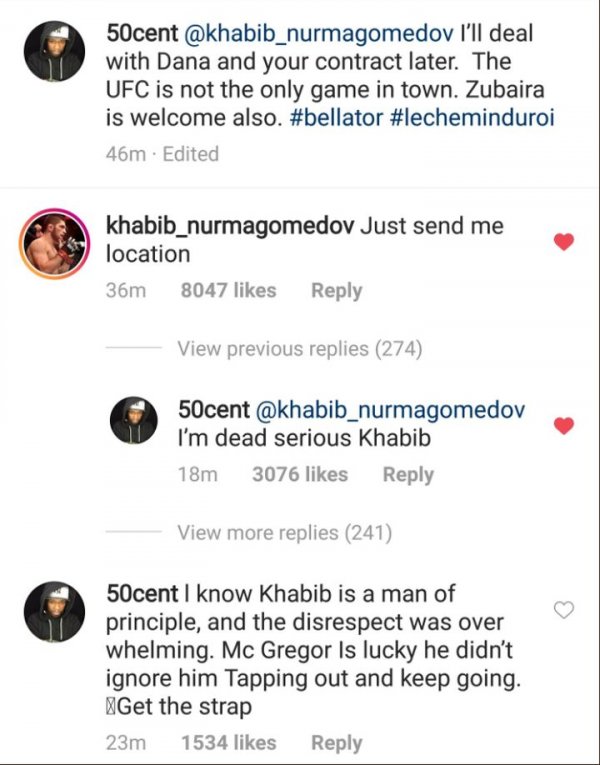This screenshot has width=600, height=765.
Task: Unlike Khabib's 'Just send me location' comment
Action: (x=564, y=241)
